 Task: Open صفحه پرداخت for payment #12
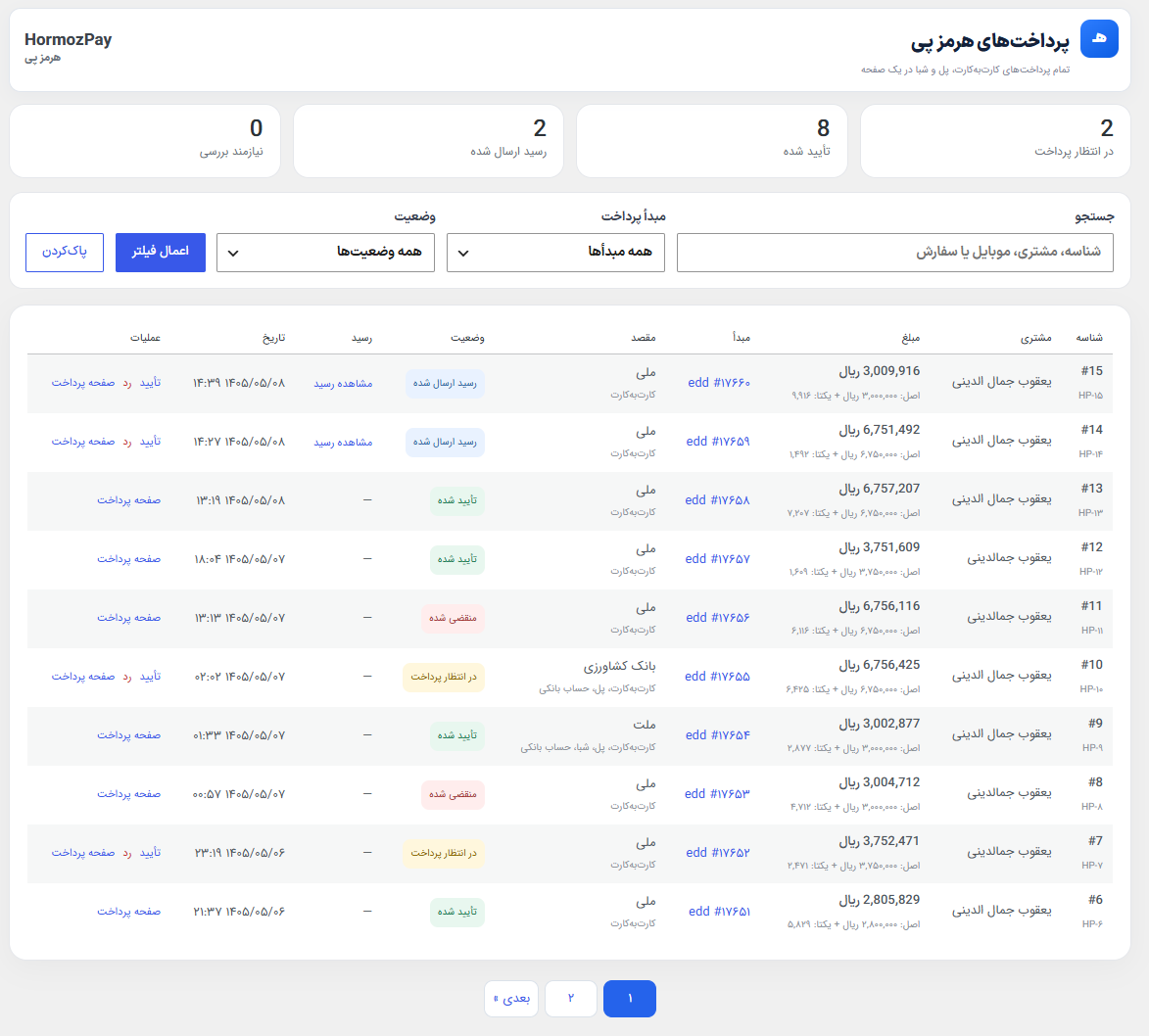[x=129, y=558]
